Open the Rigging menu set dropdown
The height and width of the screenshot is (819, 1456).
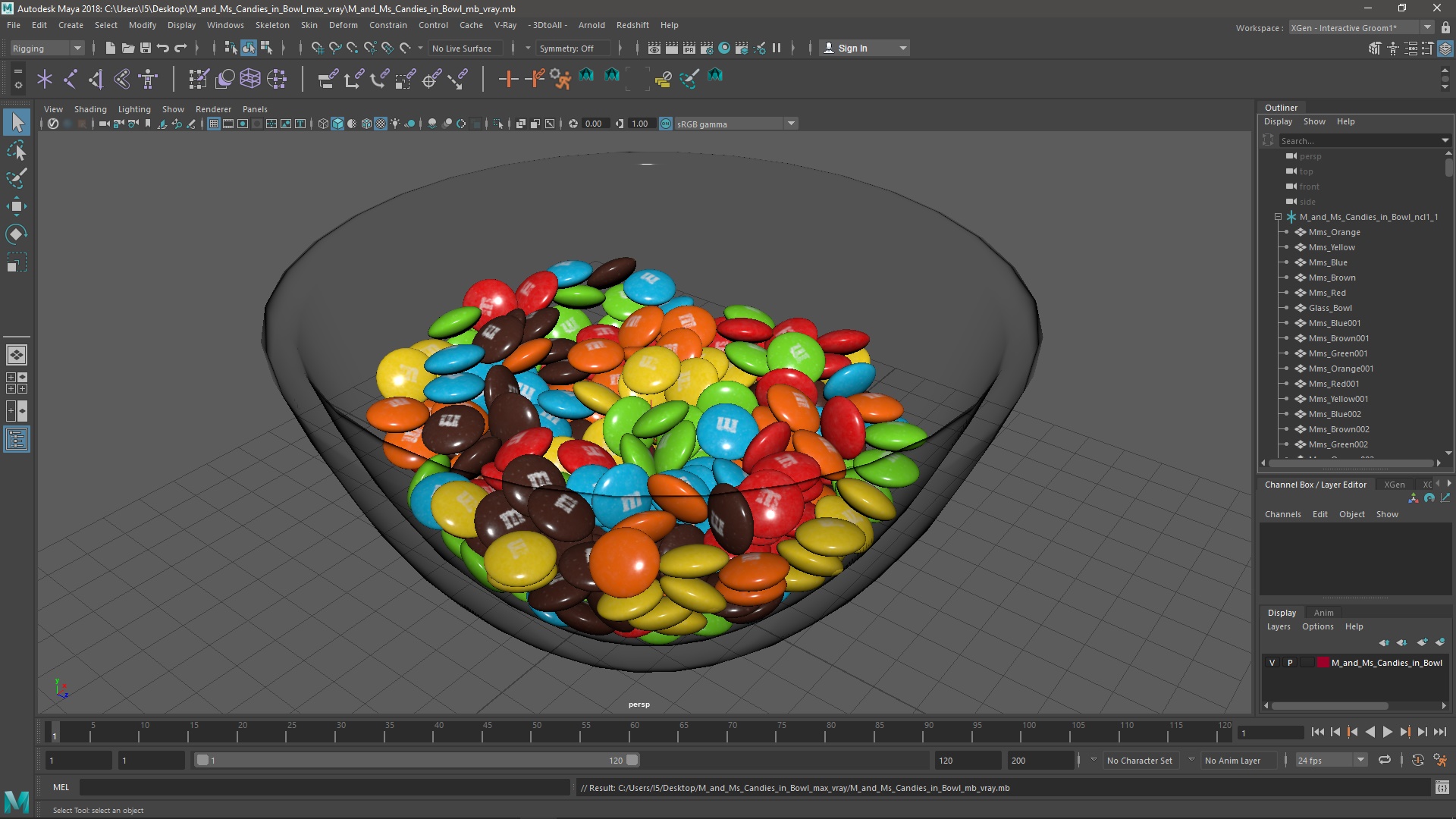pos(47,48)
